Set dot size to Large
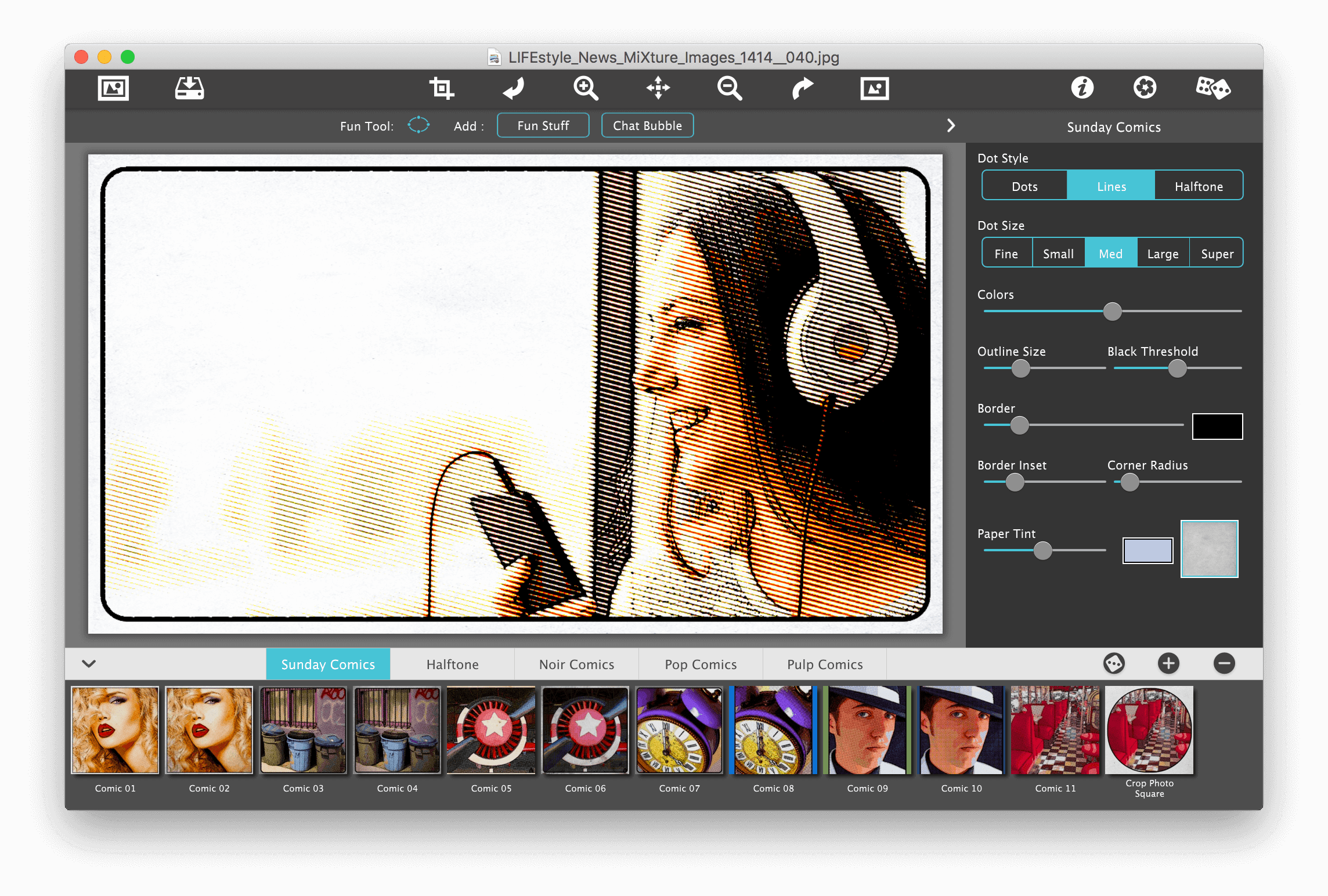 (x=1163, y=254)
